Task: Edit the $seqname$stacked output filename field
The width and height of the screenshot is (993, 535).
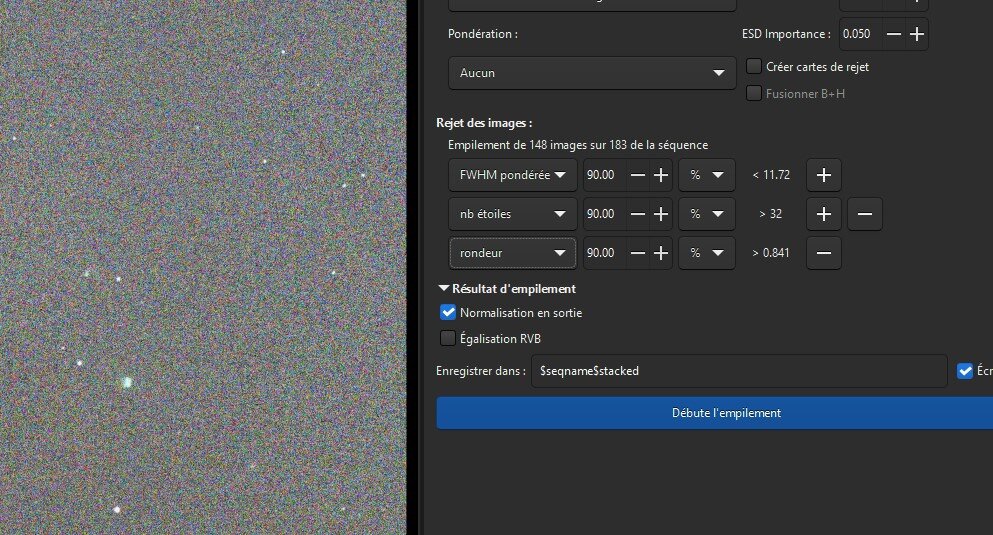Action: pos(739,371)
